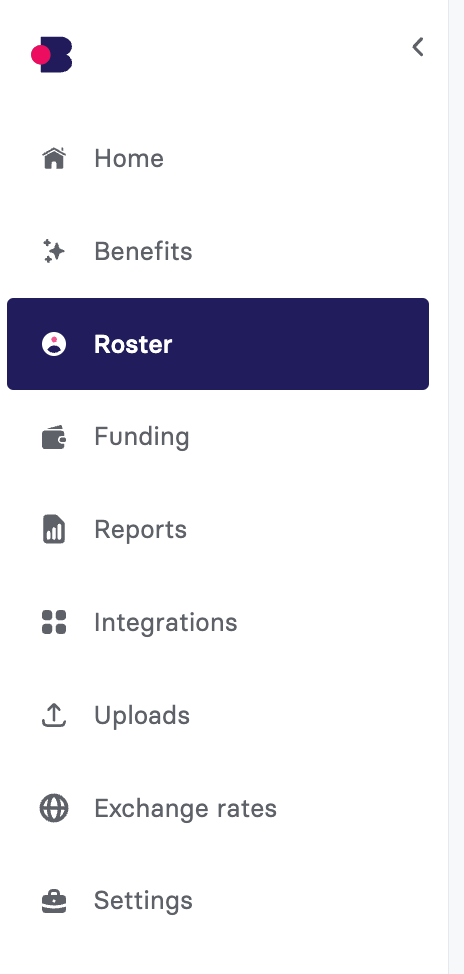Image resolution: width=464 pixels, height=974 pixels.
Task: Select the highlighted Roster item
Action: coord(217,344)
